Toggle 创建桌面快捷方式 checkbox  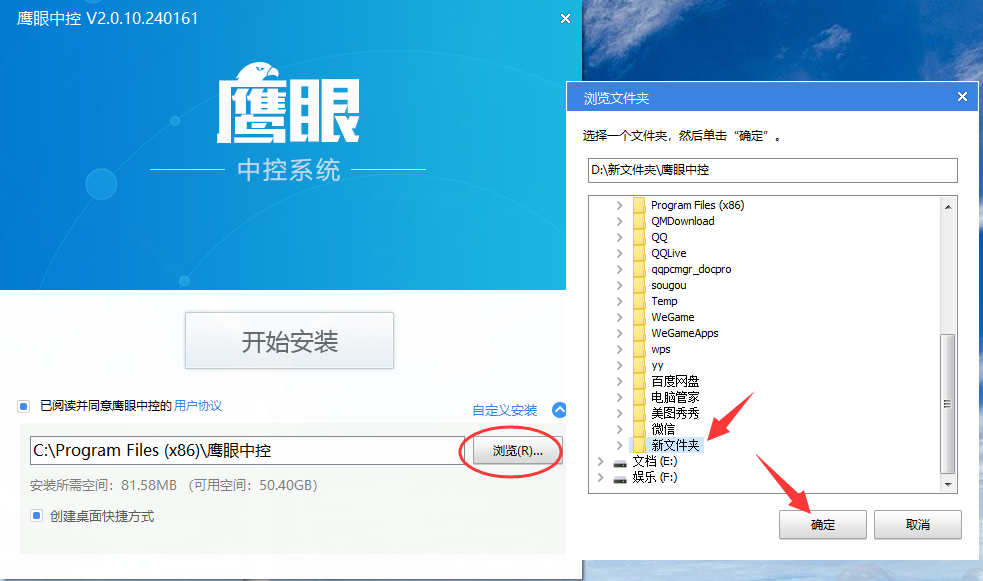[36, 516]
